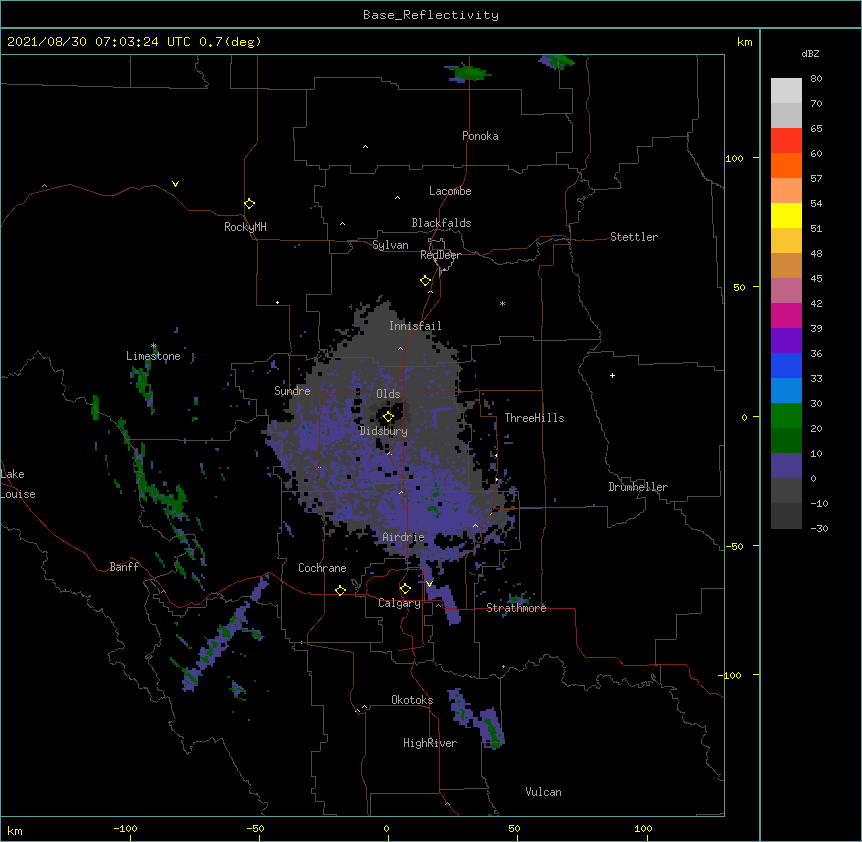Click the -30 value in the dBZ legend
Screen dimensions: 862x842
pyautogui.click(x=819, y=528)
